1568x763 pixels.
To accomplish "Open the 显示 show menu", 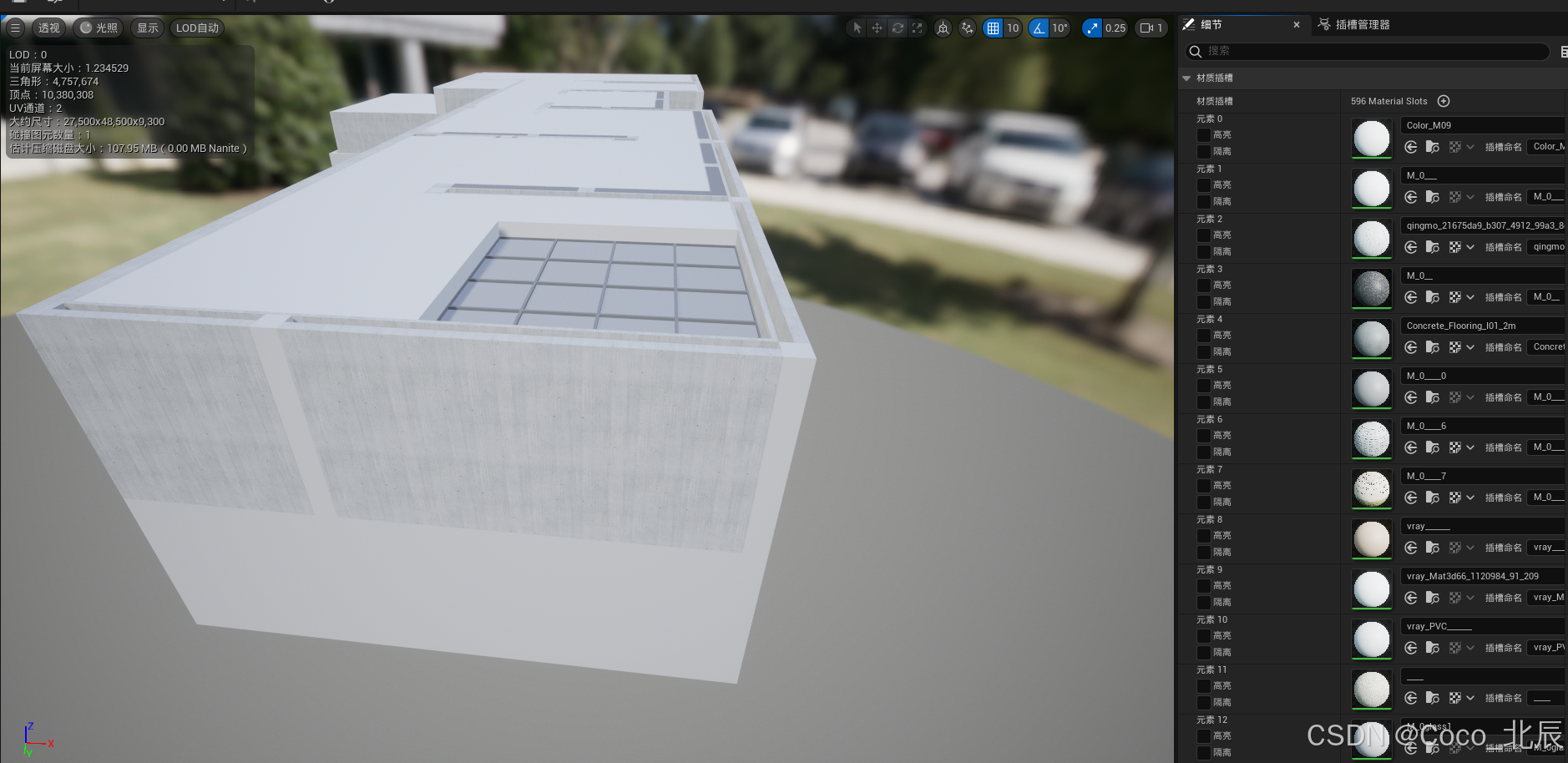I will tap(148, 28).
